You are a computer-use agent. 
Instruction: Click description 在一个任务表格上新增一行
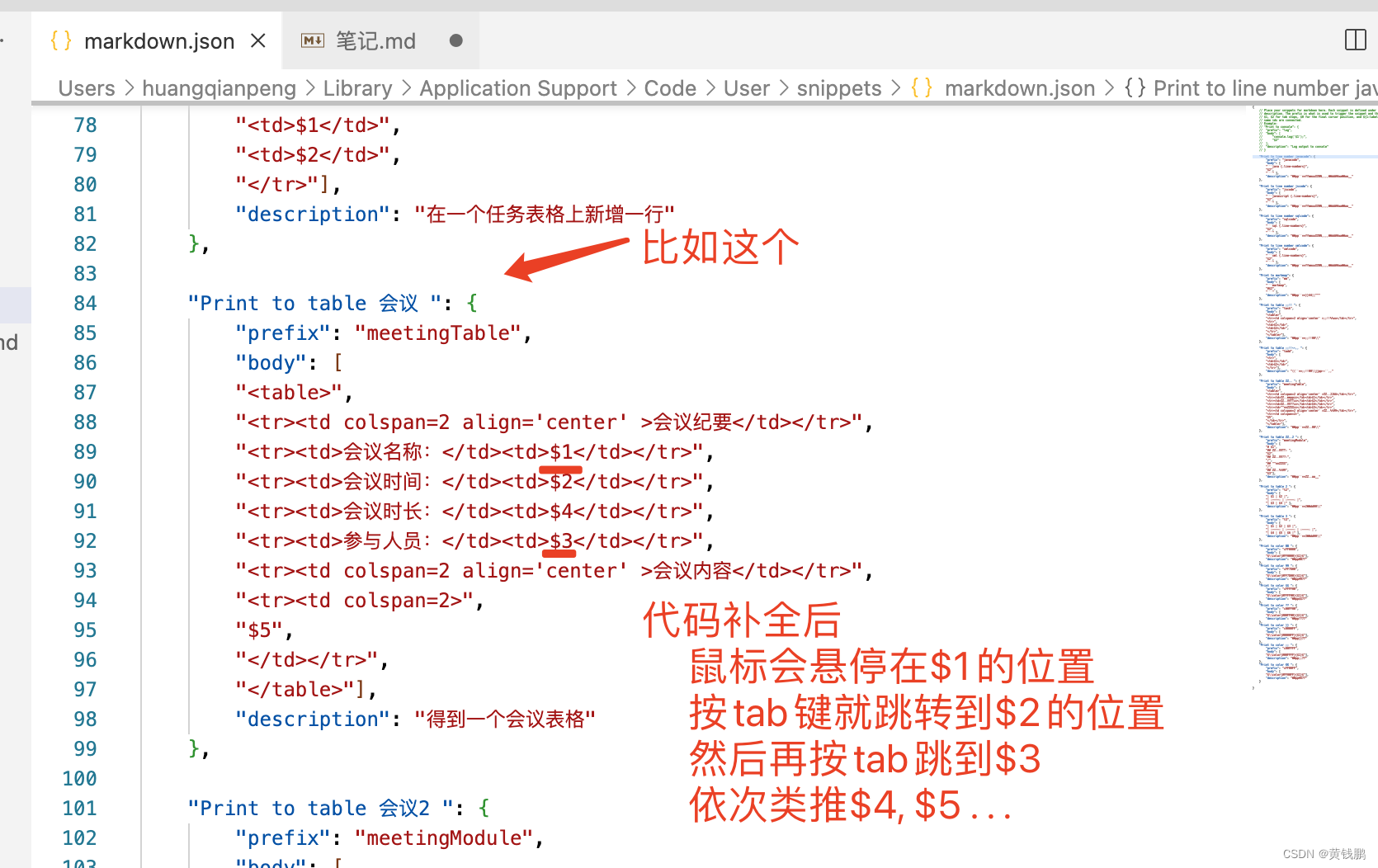point(545,215)
